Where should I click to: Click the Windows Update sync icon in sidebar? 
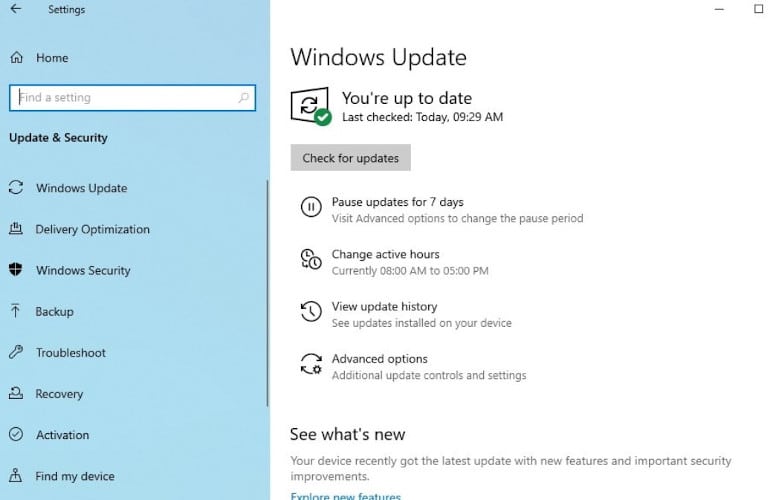[x=16, y=188]
